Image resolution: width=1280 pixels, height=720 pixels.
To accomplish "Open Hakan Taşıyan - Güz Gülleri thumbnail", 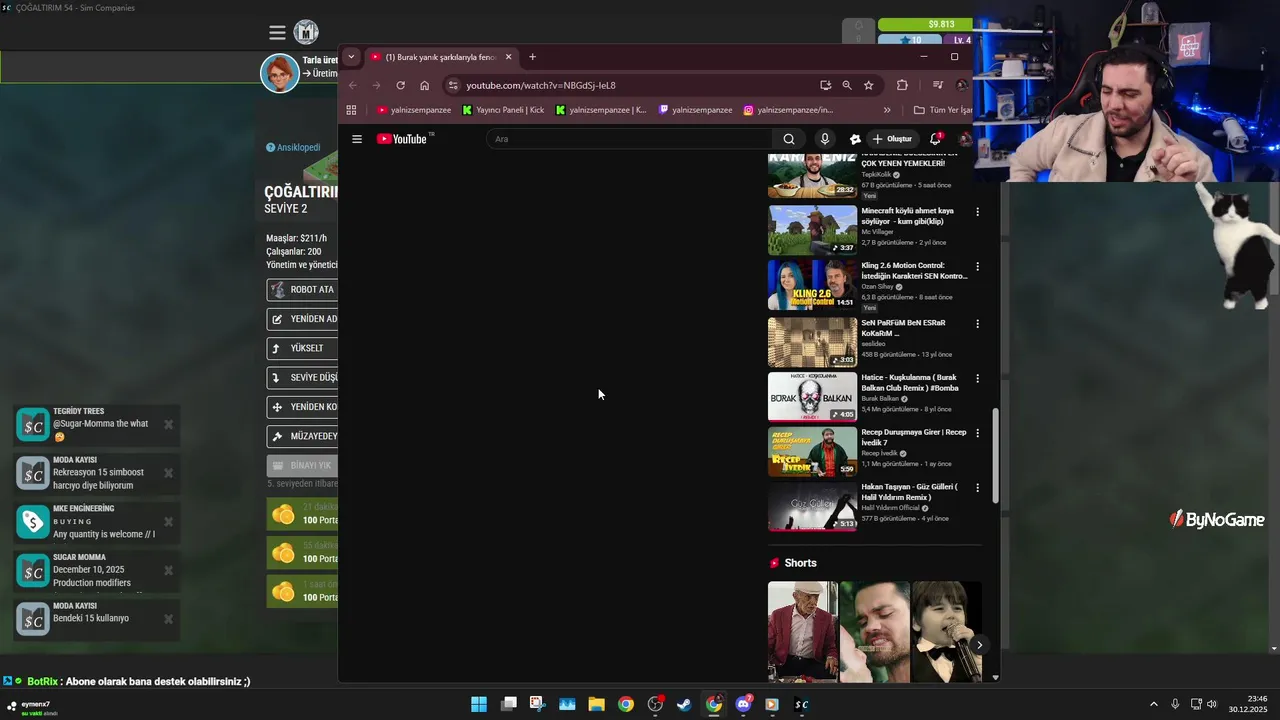I will click(812, 506).
